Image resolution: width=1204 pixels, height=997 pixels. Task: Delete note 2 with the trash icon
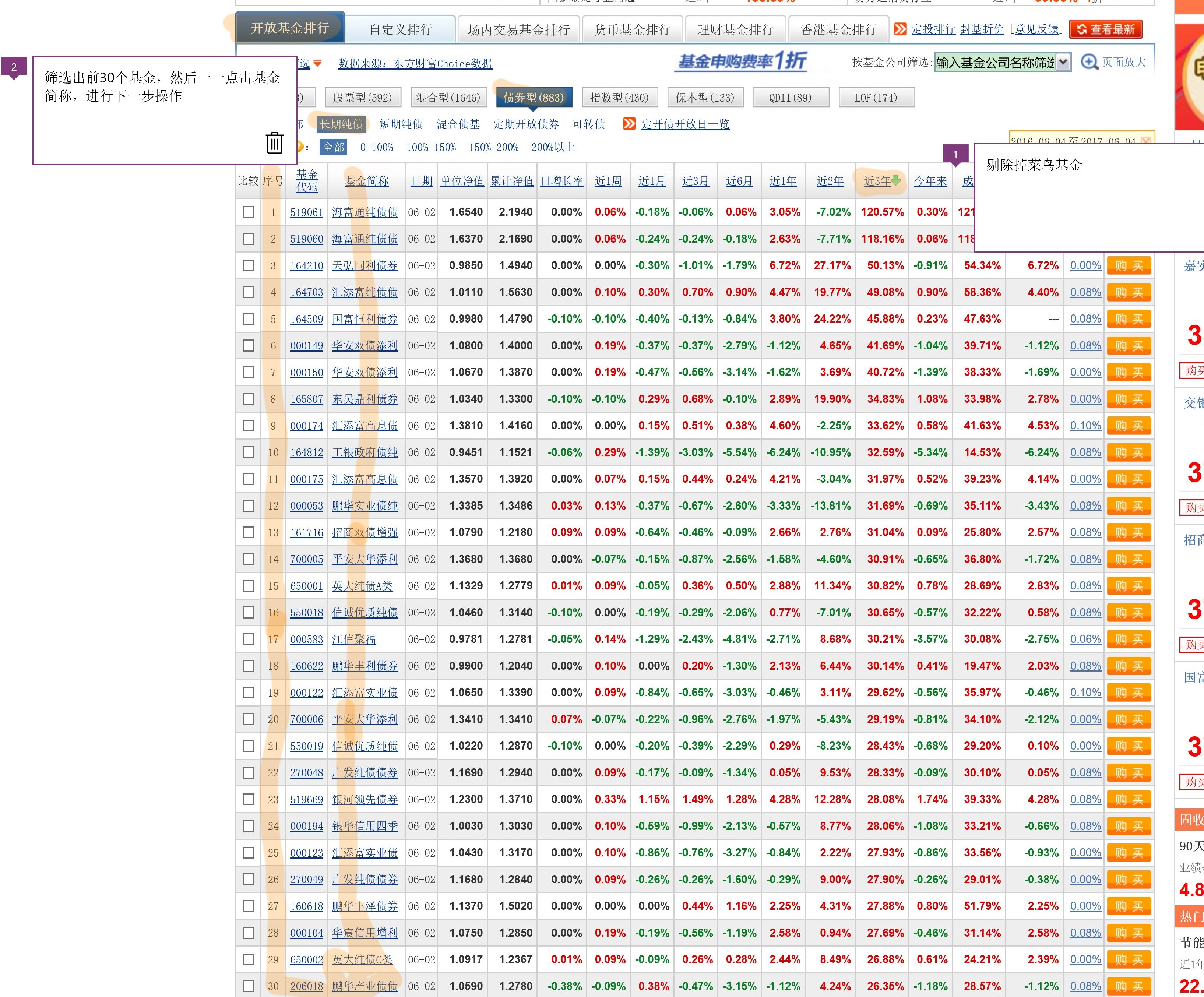pyautogui.click(x=275, y=143)
